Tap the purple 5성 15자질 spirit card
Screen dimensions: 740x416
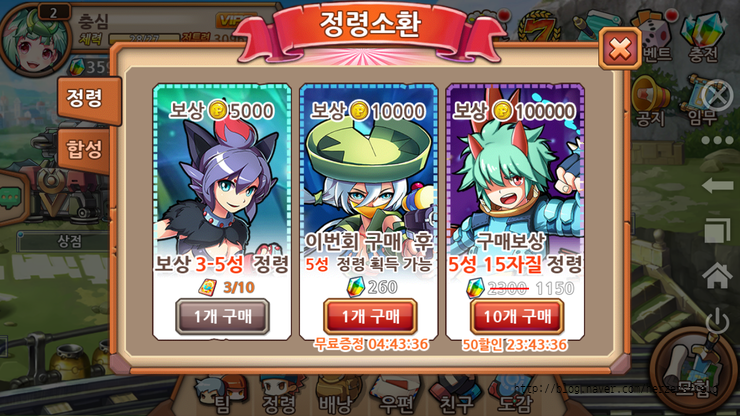tap(515, 212)
